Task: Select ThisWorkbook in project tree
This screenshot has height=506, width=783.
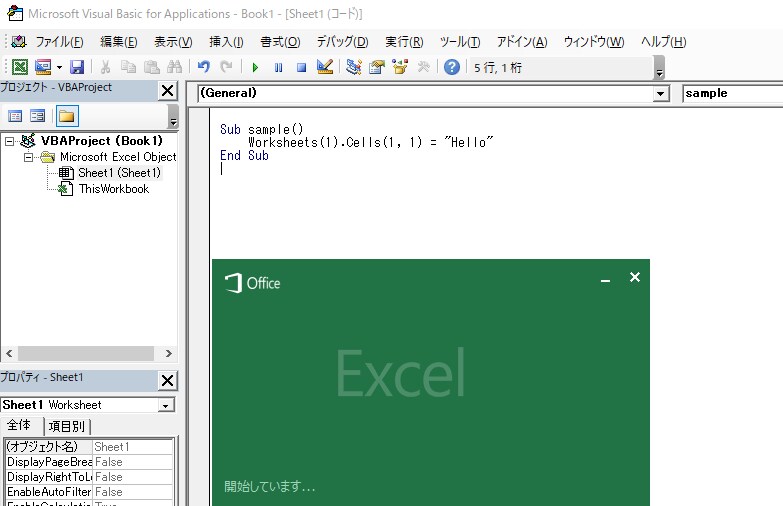Action: pos(114,189)
